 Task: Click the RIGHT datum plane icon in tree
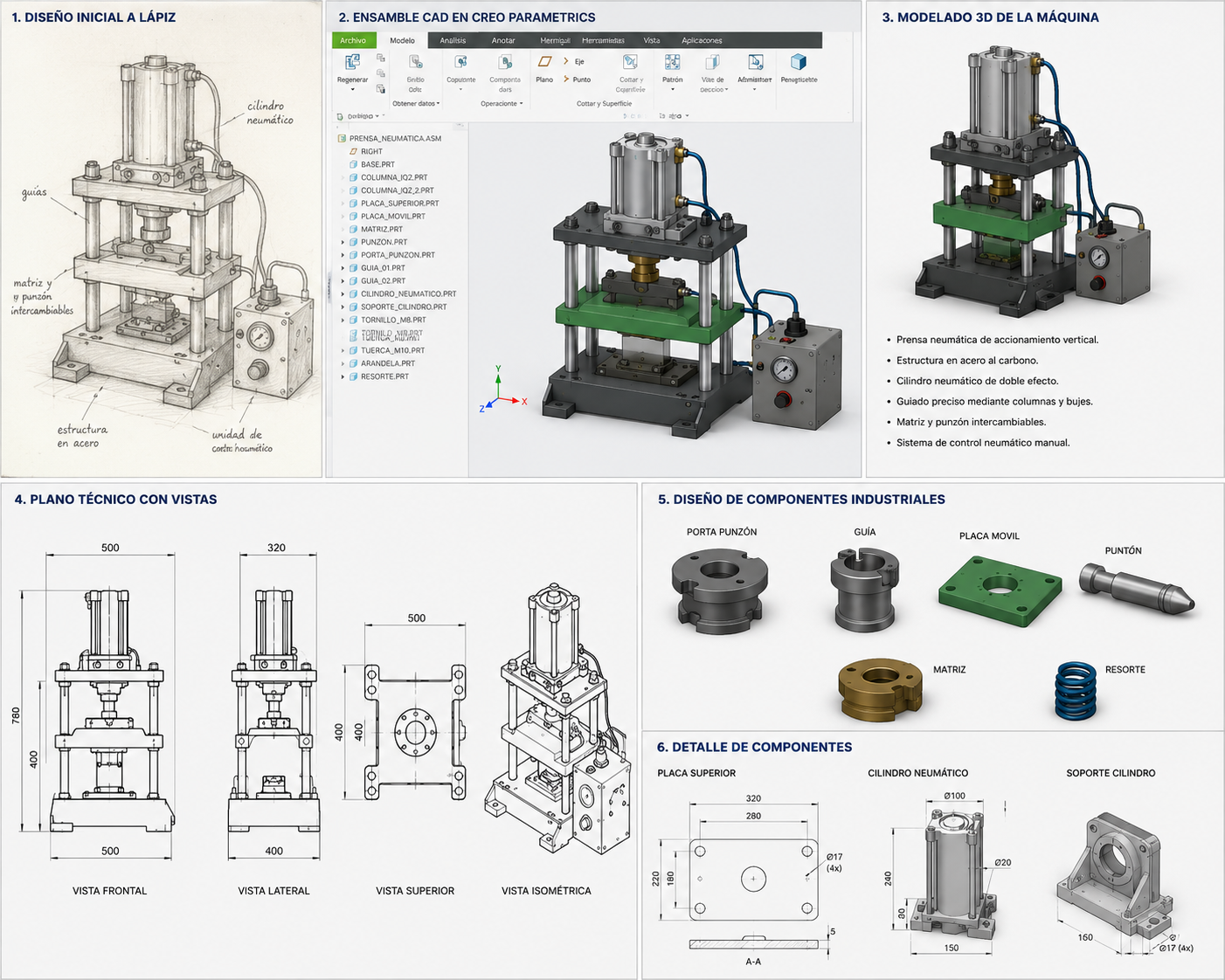[x=354, y=151]
